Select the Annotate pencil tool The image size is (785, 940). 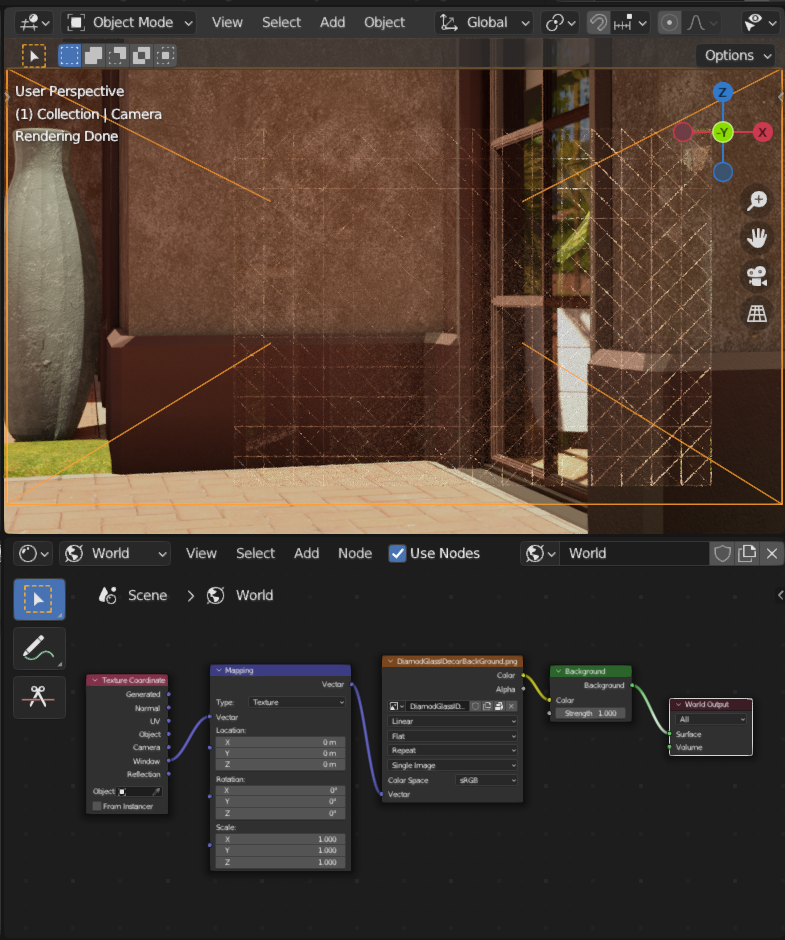click(x=39, y=648)
